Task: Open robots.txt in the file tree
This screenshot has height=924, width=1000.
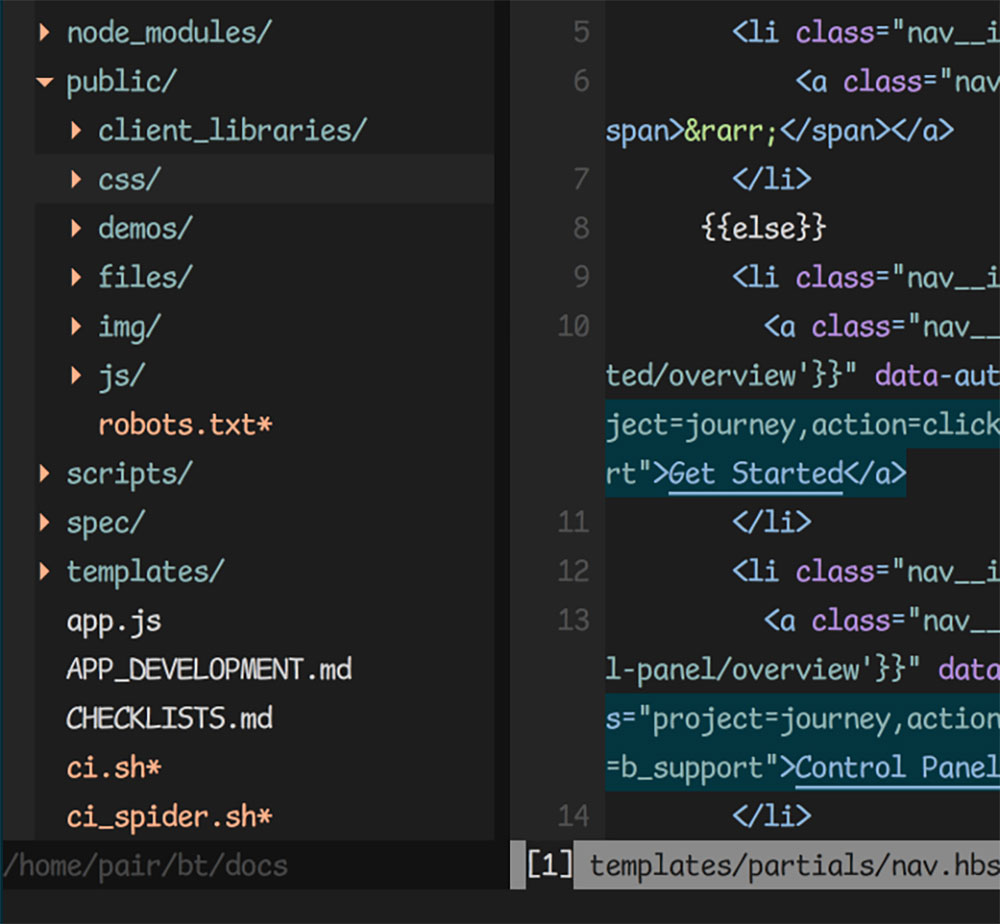Action: pyautogui.click(x=185, y=425)
